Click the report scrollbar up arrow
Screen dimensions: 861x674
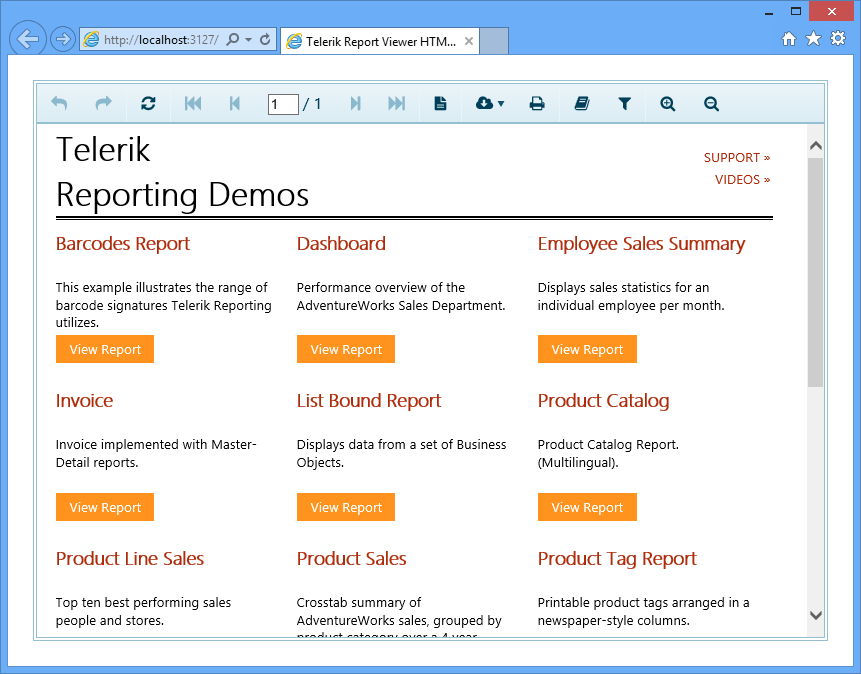coord(815,146)
